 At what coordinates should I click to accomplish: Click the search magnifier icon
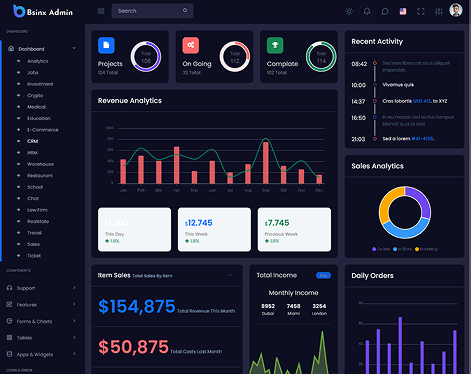pyautogui.click(x=185, y=11)
